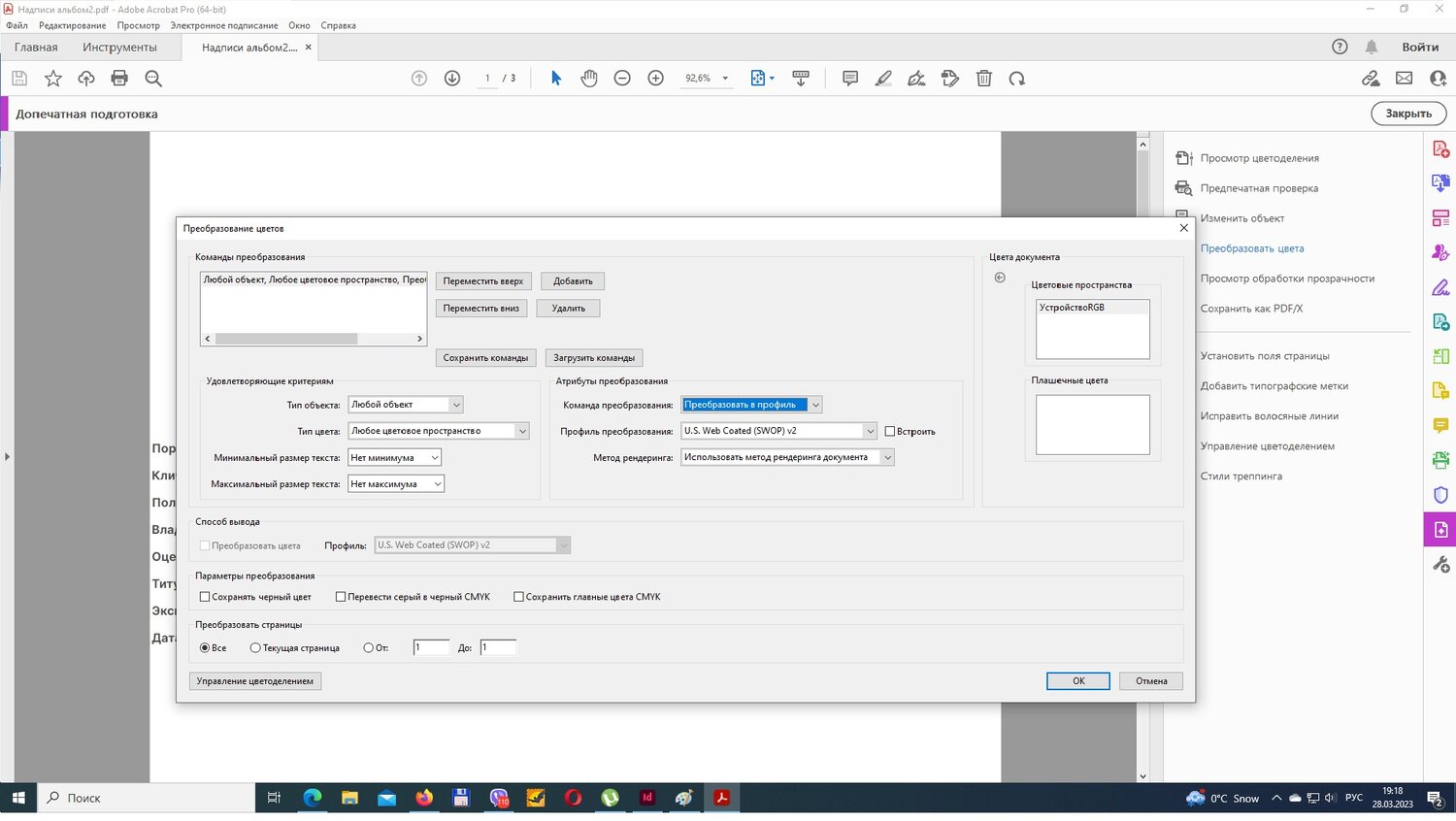Open the Метод рендеринга dropdown
This screenshot has height=821, width=1456.
click(787, 457)
